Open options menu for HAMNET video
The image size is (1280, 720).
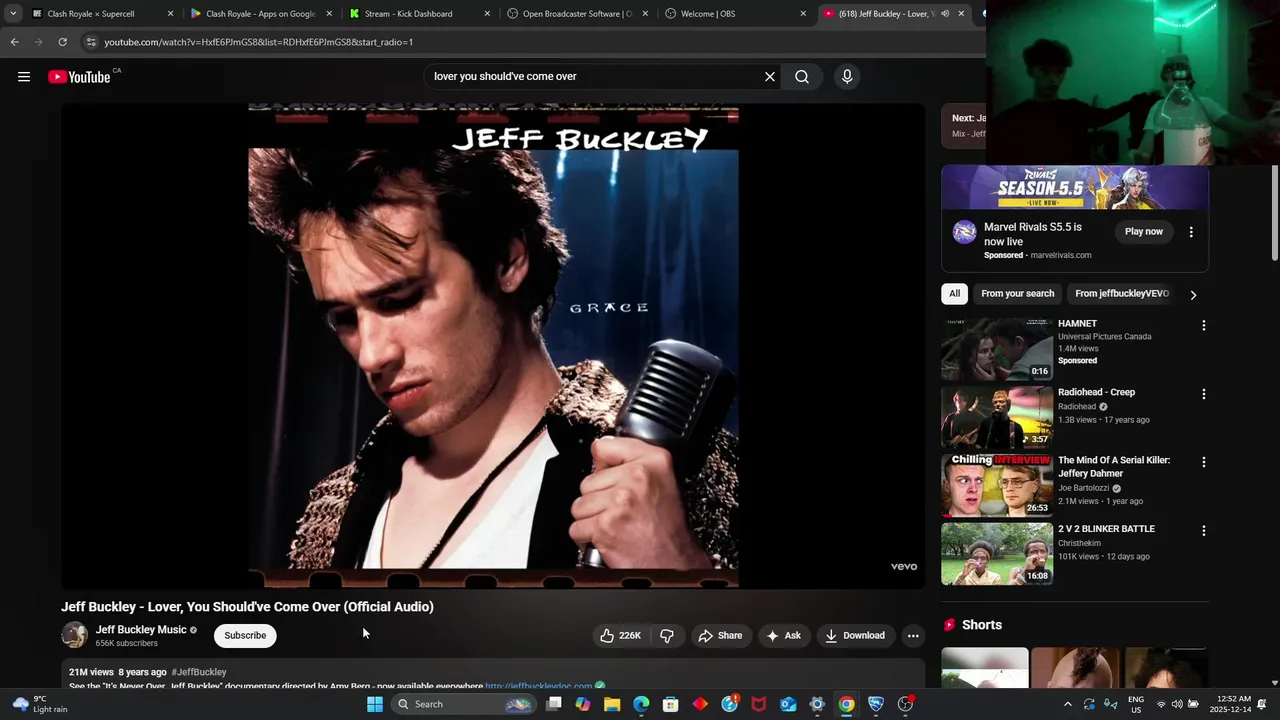(1204, 326)
